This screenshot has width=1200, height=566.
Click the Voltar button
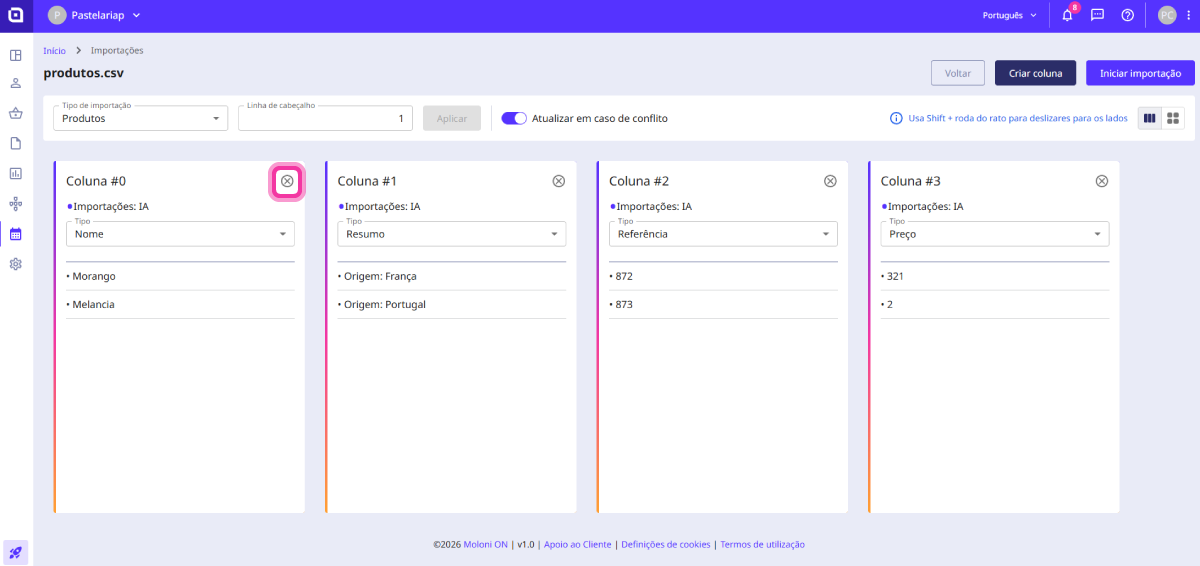[958, 73]
